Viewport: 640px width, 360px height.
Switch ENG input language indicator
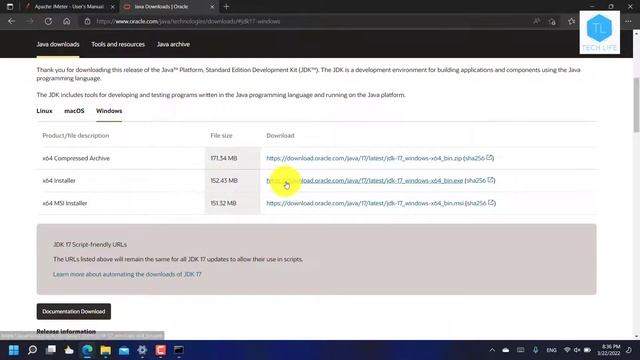[x=551, y=350]
